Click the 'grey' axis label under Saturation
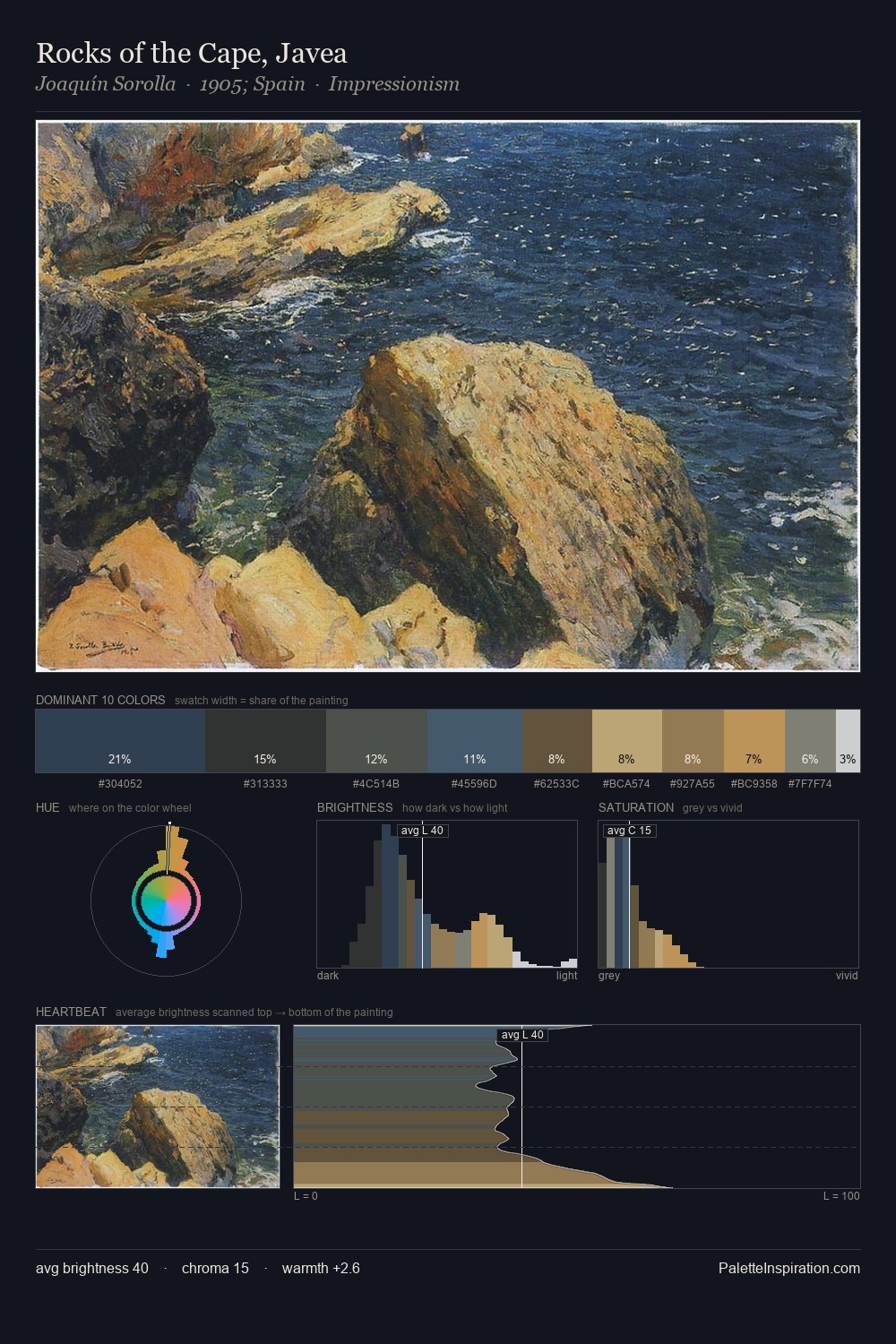The image size is (896, 1344). coord(609,976)
